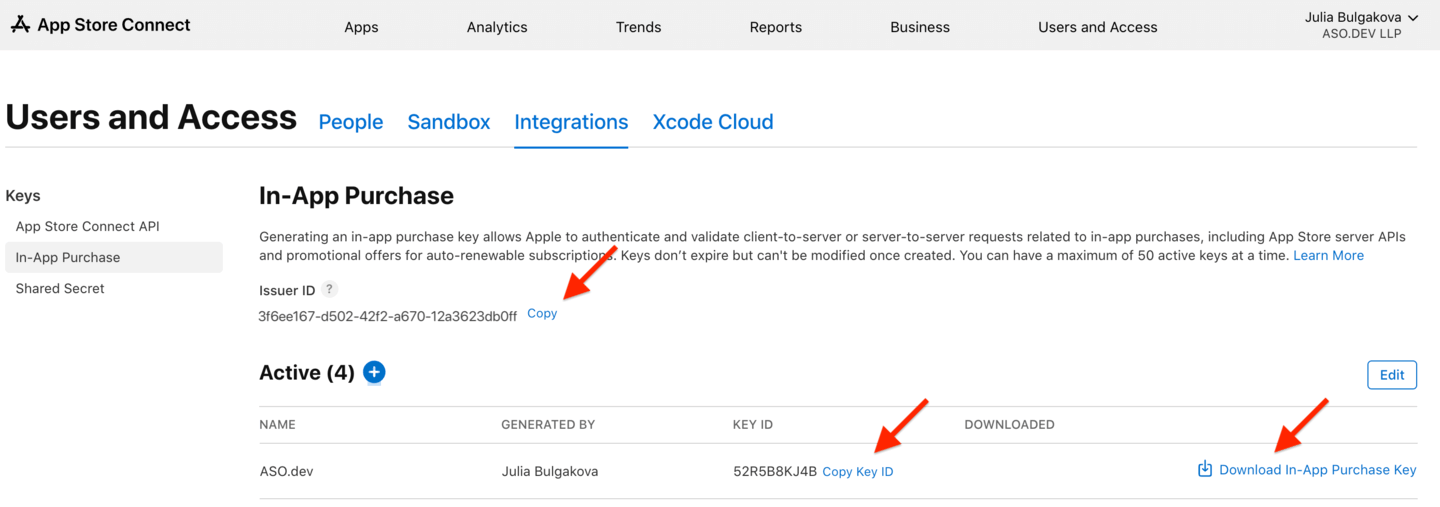
Task: Click the Edit button for active keys
Action: click(x=1392, y=375)
